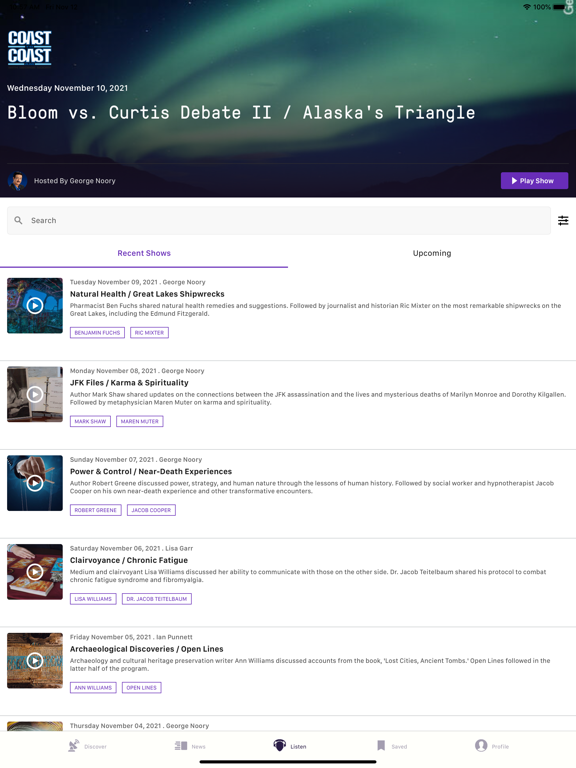Play the JFK Files / Karma & Spirituality episode
576x768 pixels.
pyautogui.click(x=35, y=394)
